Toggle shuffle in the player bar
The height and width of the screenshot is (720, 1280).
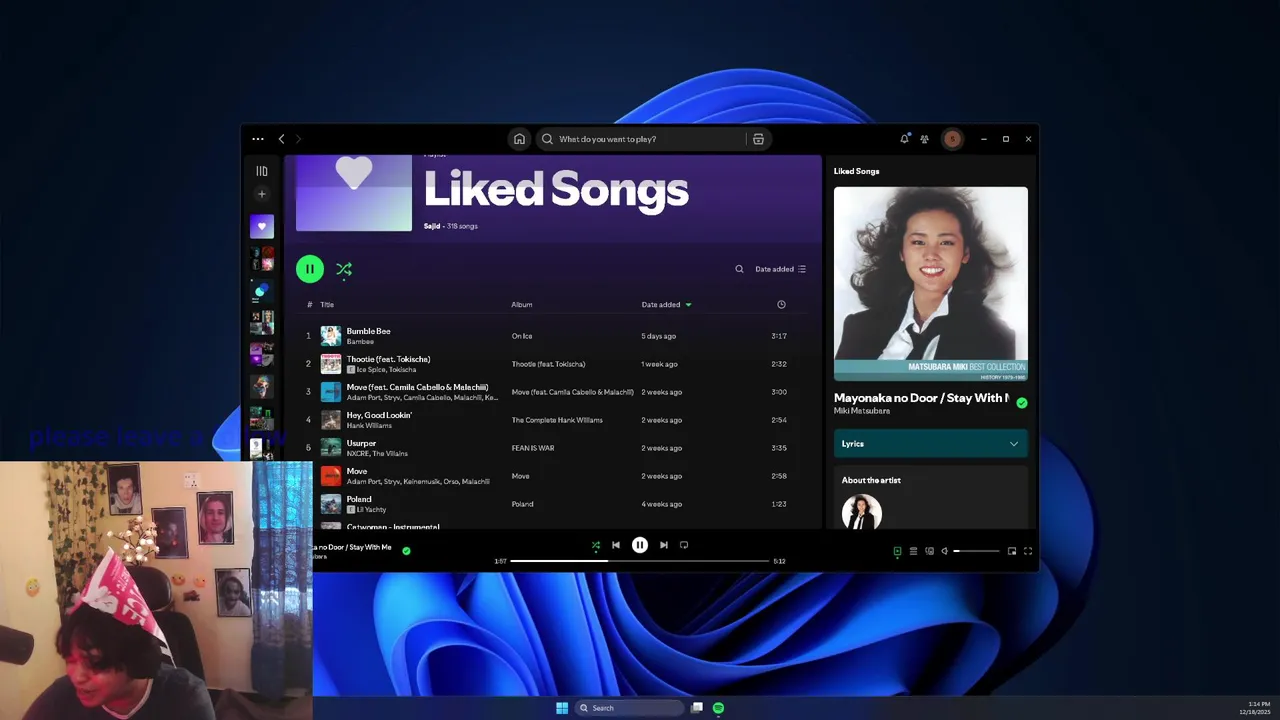tap(596, 545)
